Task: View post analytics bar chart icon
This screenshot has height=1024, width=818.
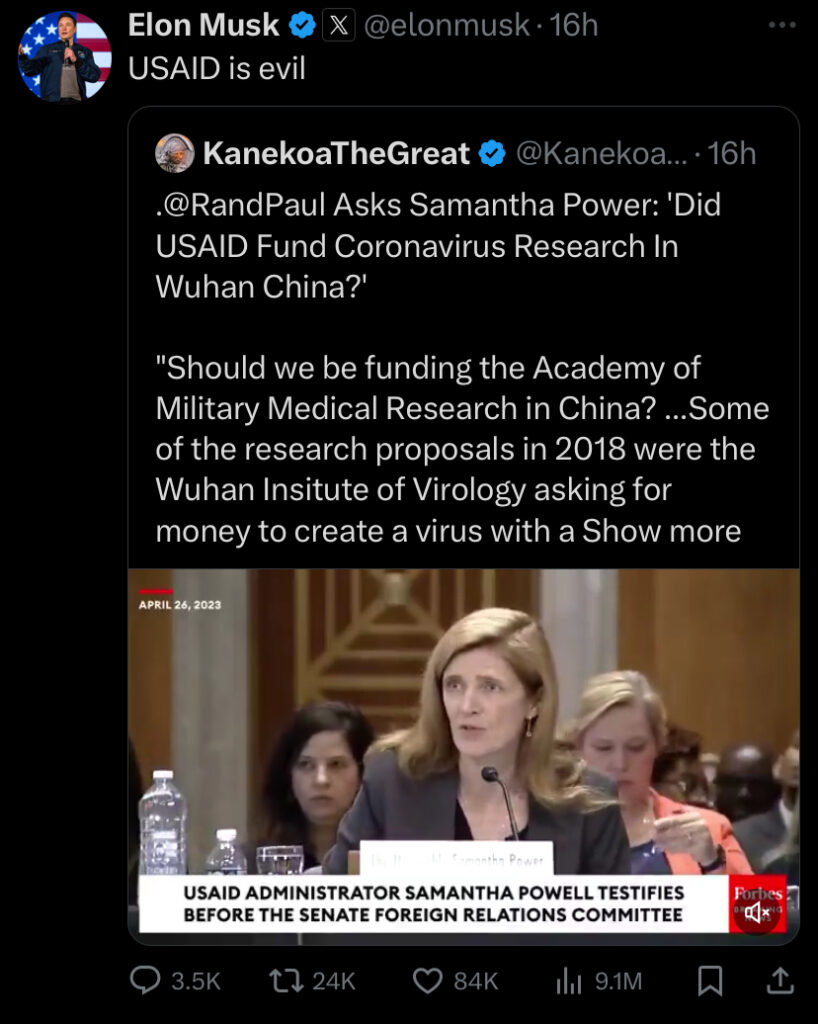Action: click(x=569, y=981)
